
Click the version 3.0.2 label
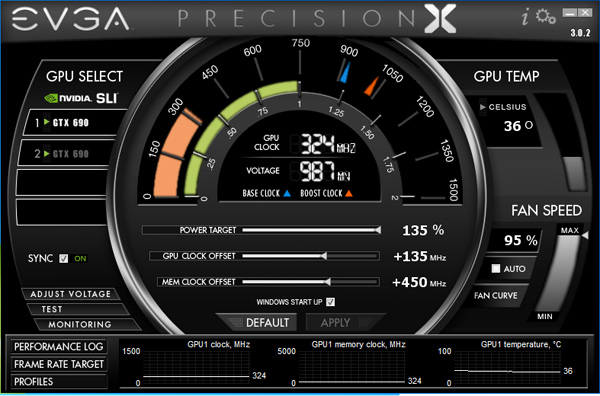[580, 33]
